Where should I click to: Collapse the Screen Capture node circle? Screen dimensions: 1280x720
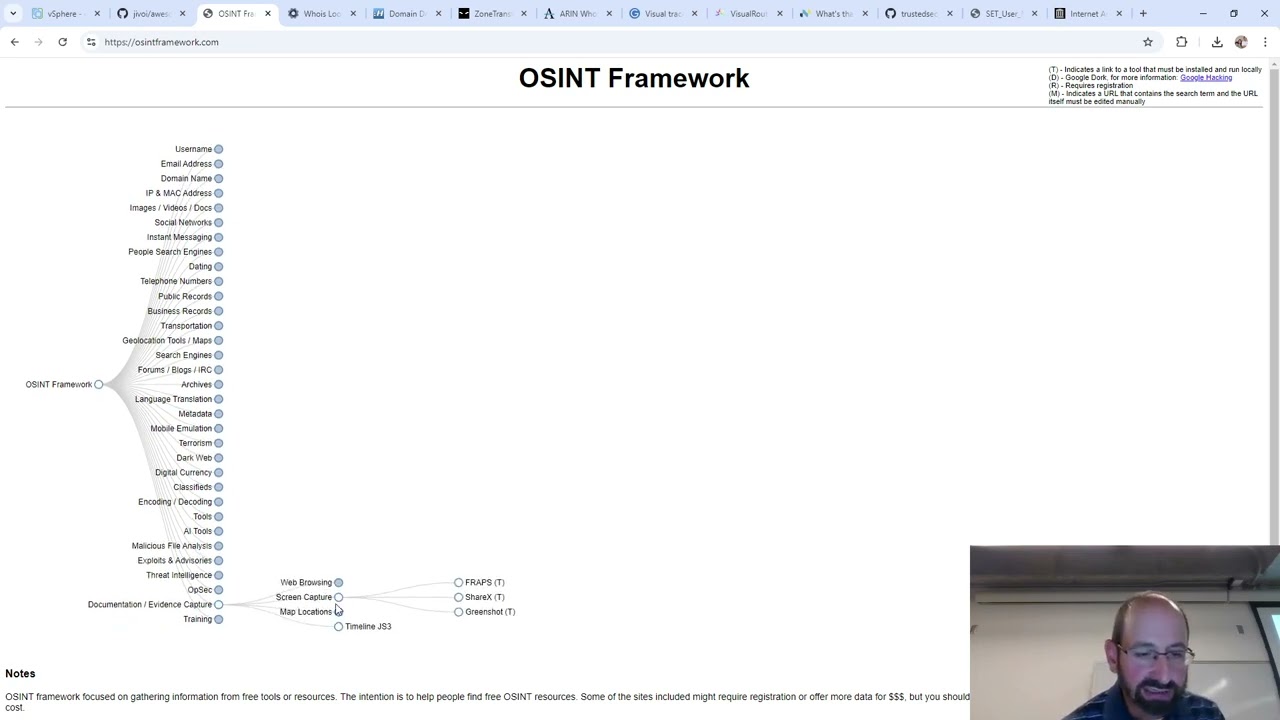pos(338,597)
